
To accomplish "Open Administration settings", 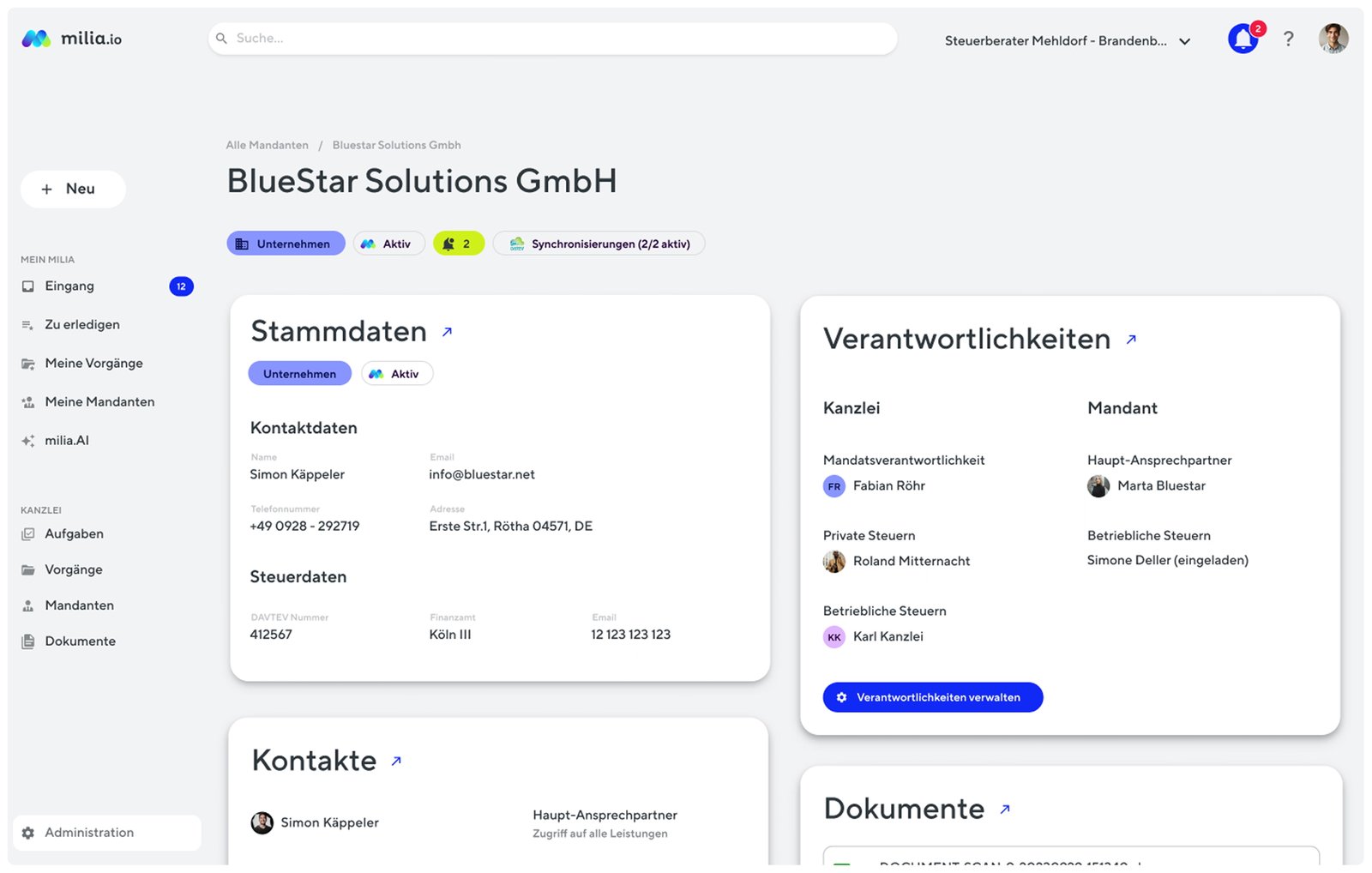I will (107, 833).
